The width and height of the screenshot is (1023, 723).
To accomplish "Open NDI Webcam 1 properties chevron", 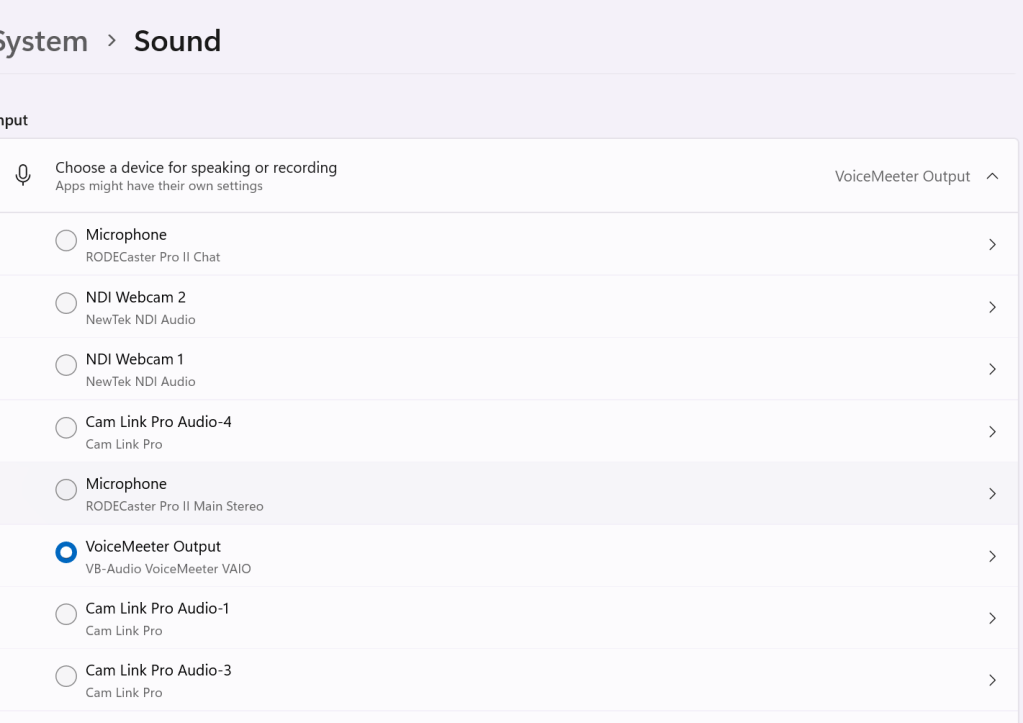I will coord(992,369).
